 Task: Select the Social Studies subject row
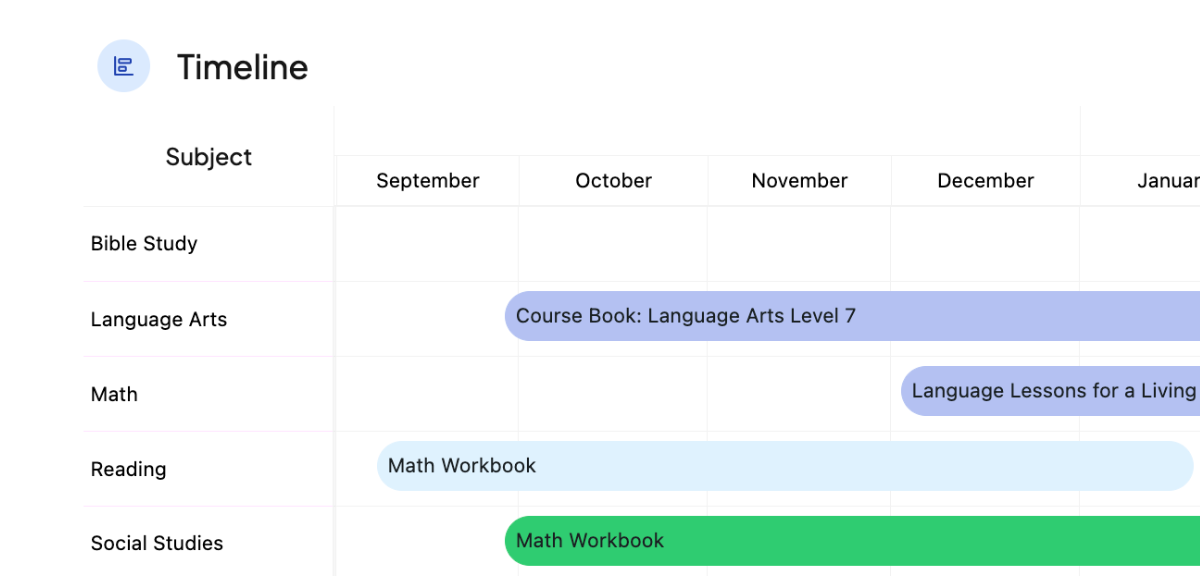[x=157, y=544]
